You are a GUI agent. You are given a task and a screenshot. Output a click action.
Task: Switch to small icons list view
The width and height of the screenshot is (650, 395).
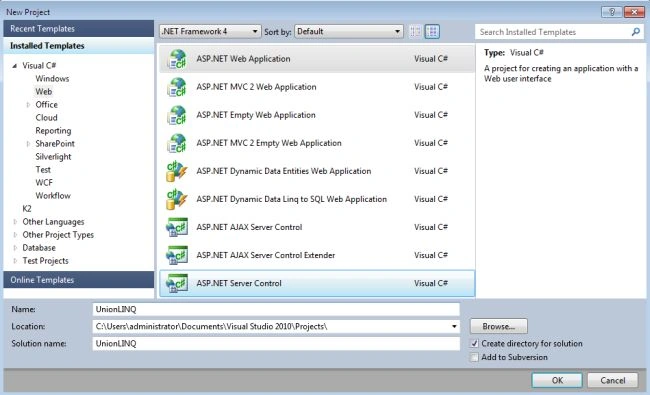pyautogui.click(x=415, y=32)
